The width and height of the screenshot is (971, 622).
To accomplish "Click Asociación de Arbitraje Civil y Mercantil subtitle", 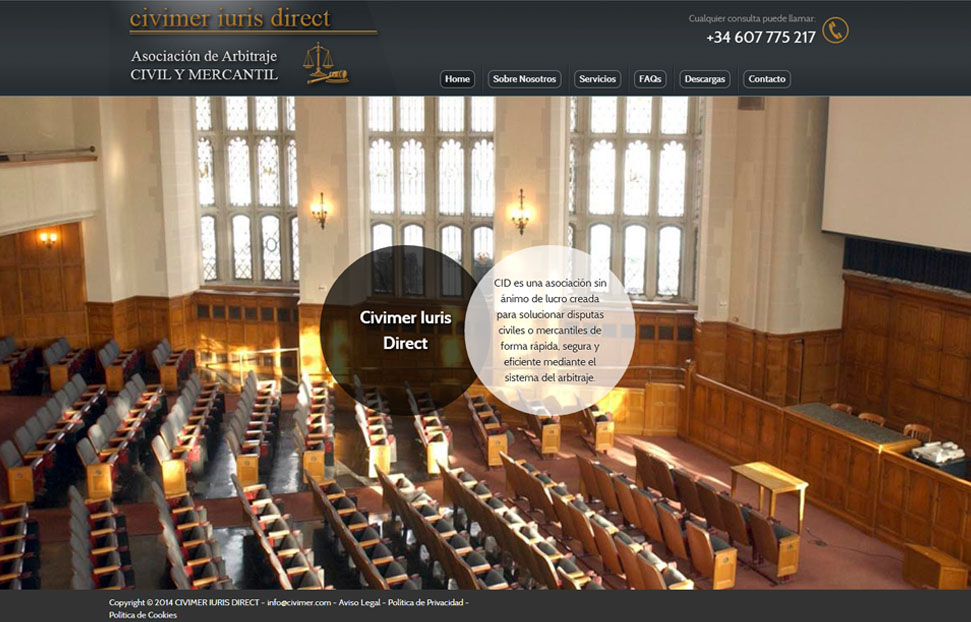I will (x=204, y=65).
